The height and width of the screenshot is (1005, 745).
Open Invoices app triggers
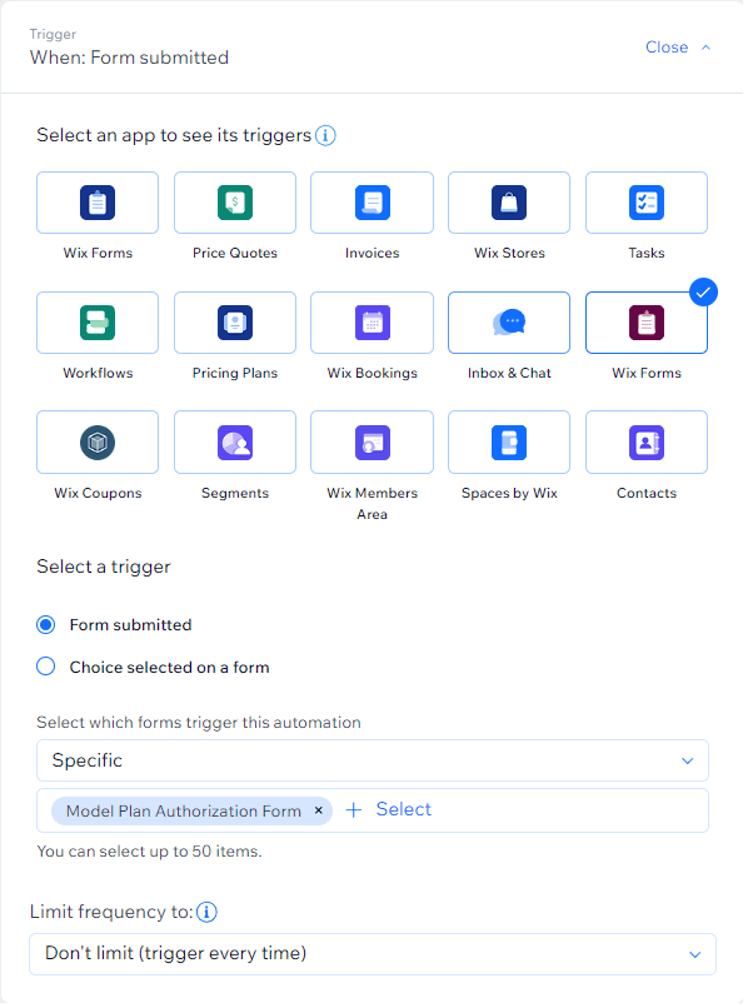(372, 202)
